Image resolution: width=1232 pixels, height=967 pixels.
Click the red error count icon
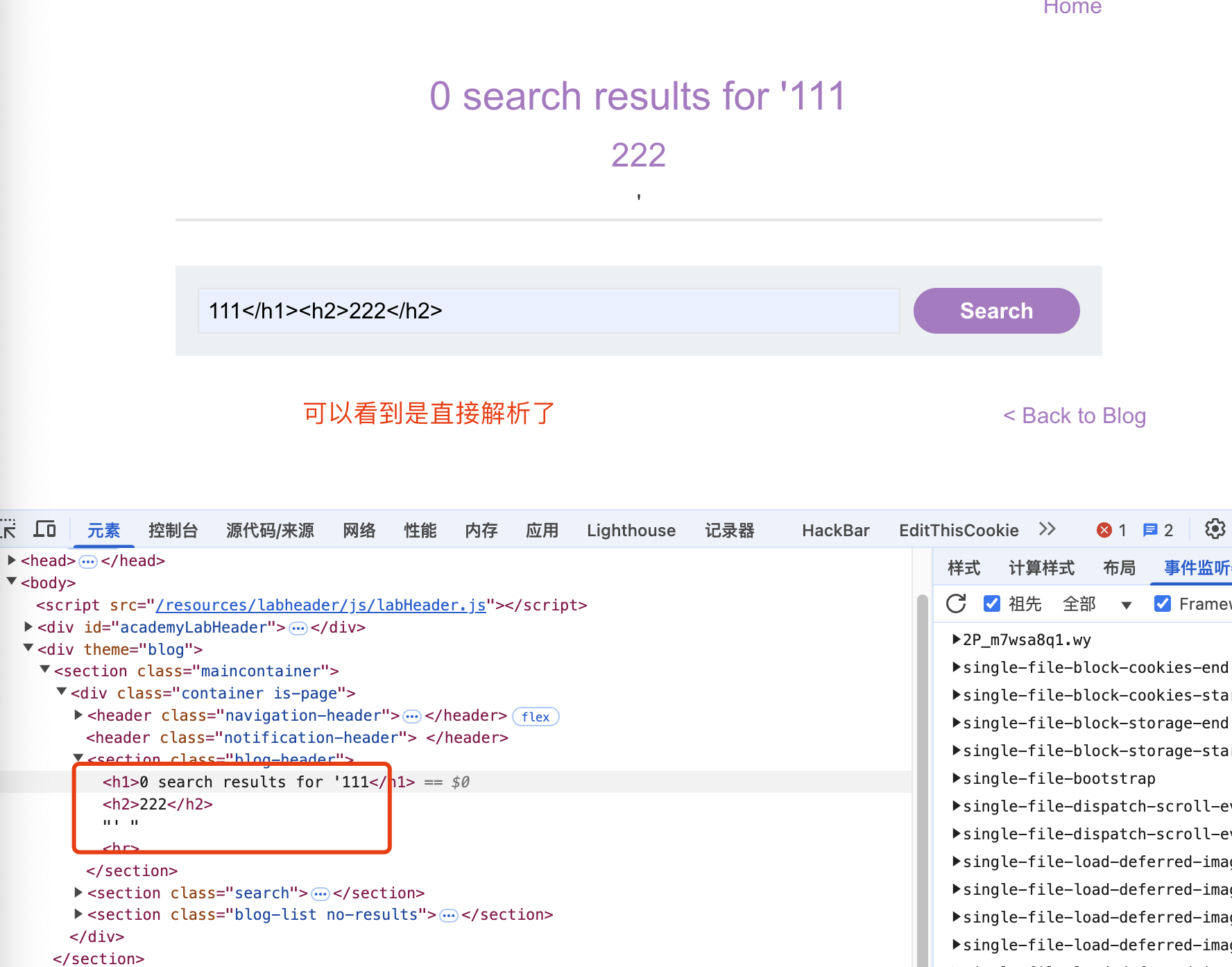[1104, 531]
